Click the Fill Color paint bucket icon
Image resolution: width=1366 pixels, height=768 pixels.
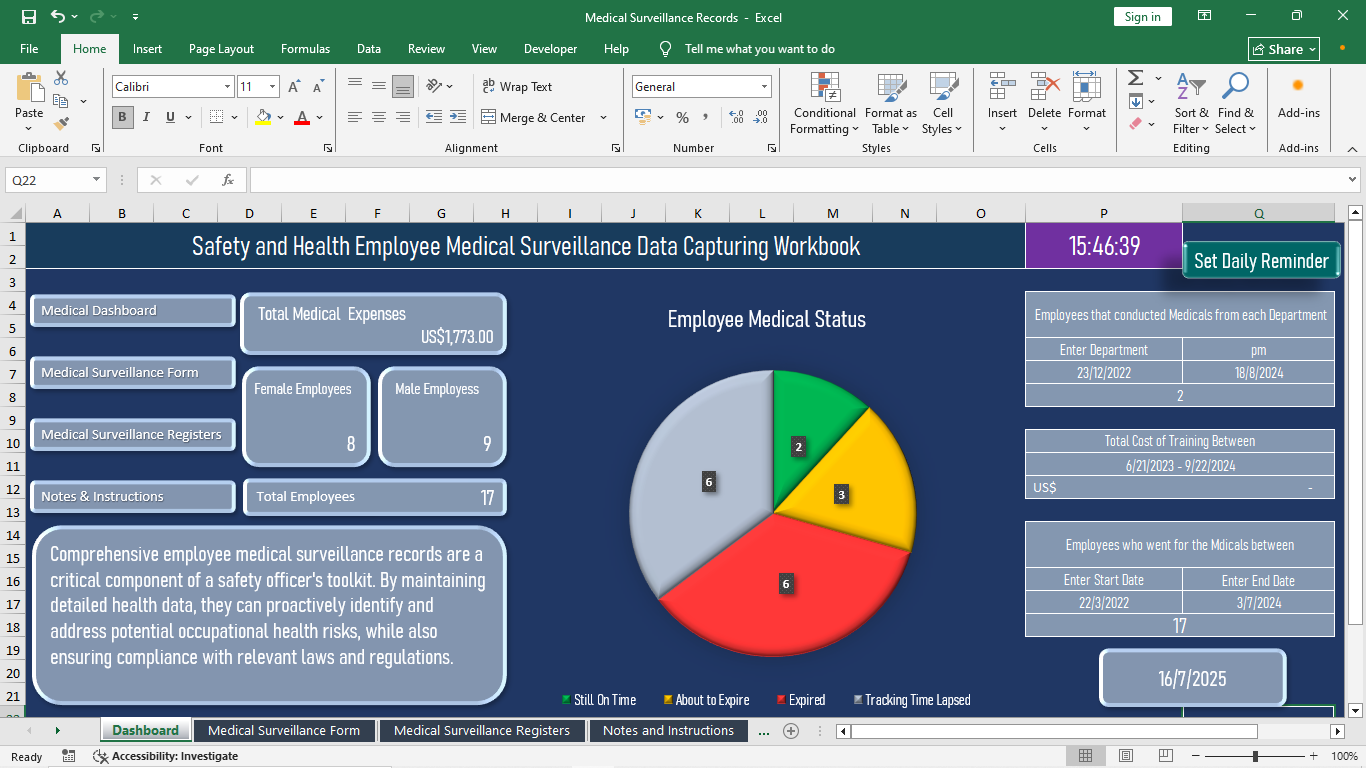pyautogui.click(x=263, y=117)
